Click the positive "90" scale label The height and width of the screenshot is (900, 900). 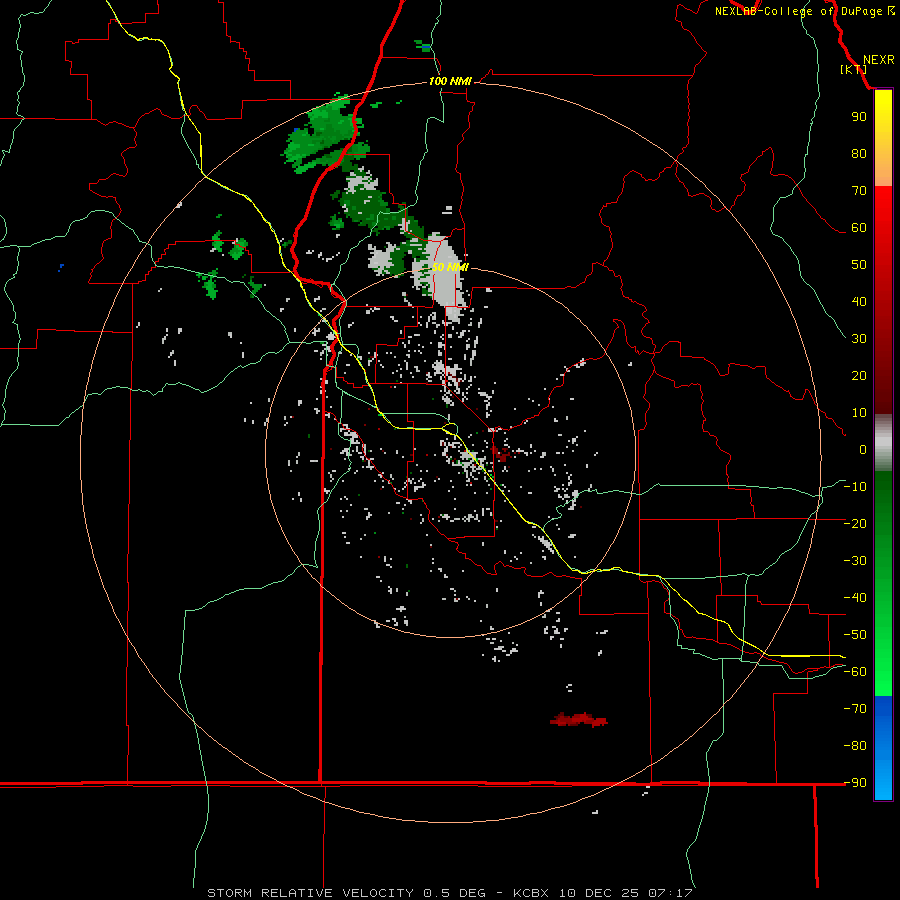tap(859, 117)
